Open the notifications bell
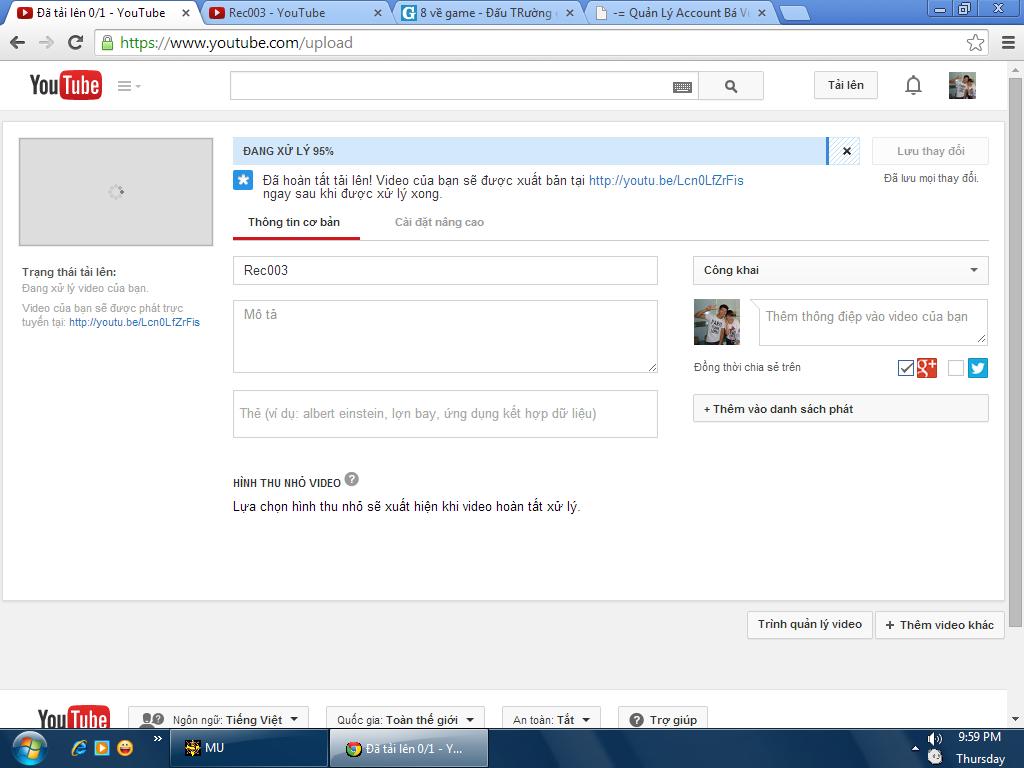This screenshot has width=1024, height=768. (x=913, y=86)
